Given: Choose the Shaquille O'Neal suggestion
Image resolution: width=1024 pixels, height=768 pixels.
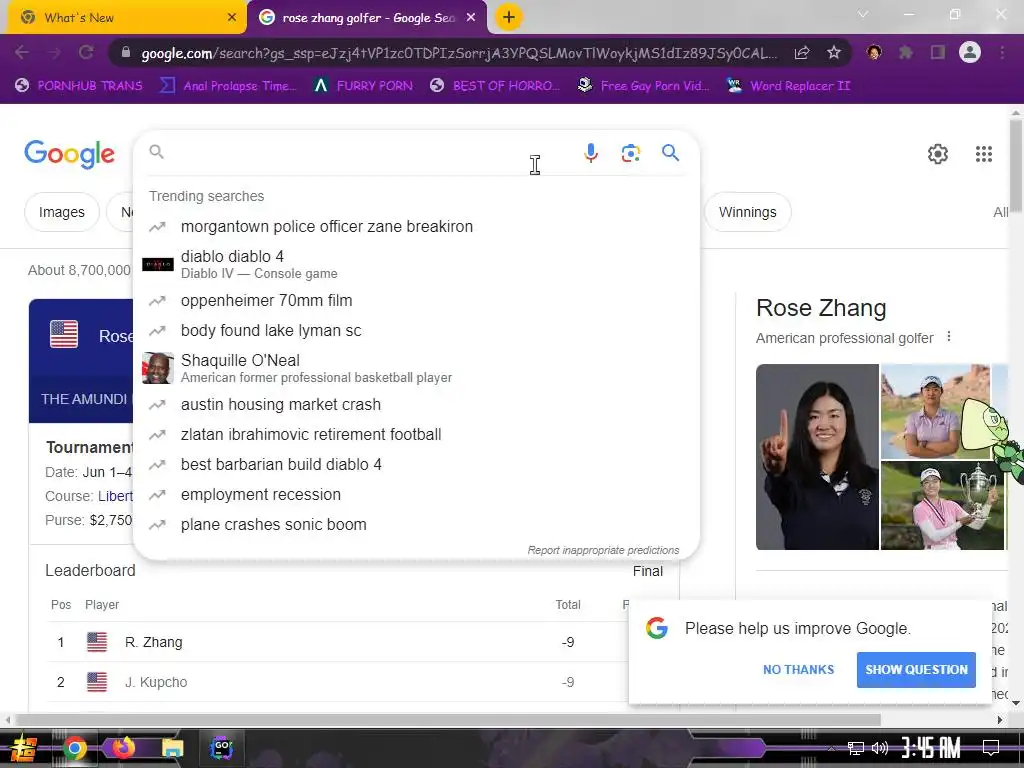Looking at the screenshot, I should pos(416,368).
